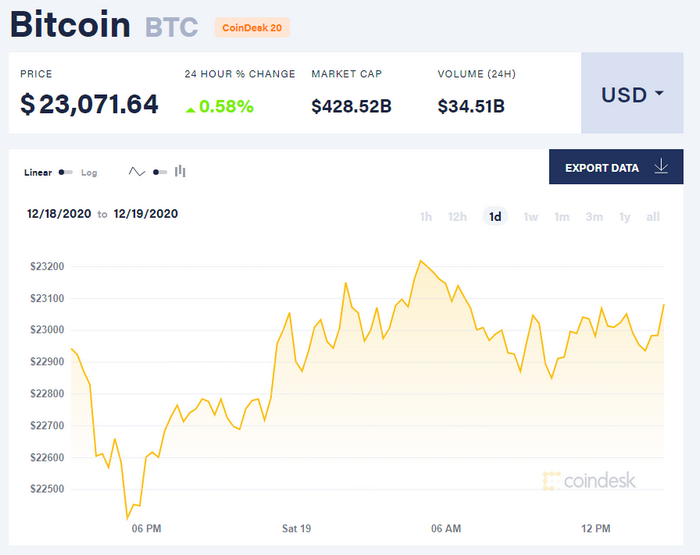Click the candlestick chart type icon
The width and height of the screenshot is (700, 555).
(x=180, y=172)
